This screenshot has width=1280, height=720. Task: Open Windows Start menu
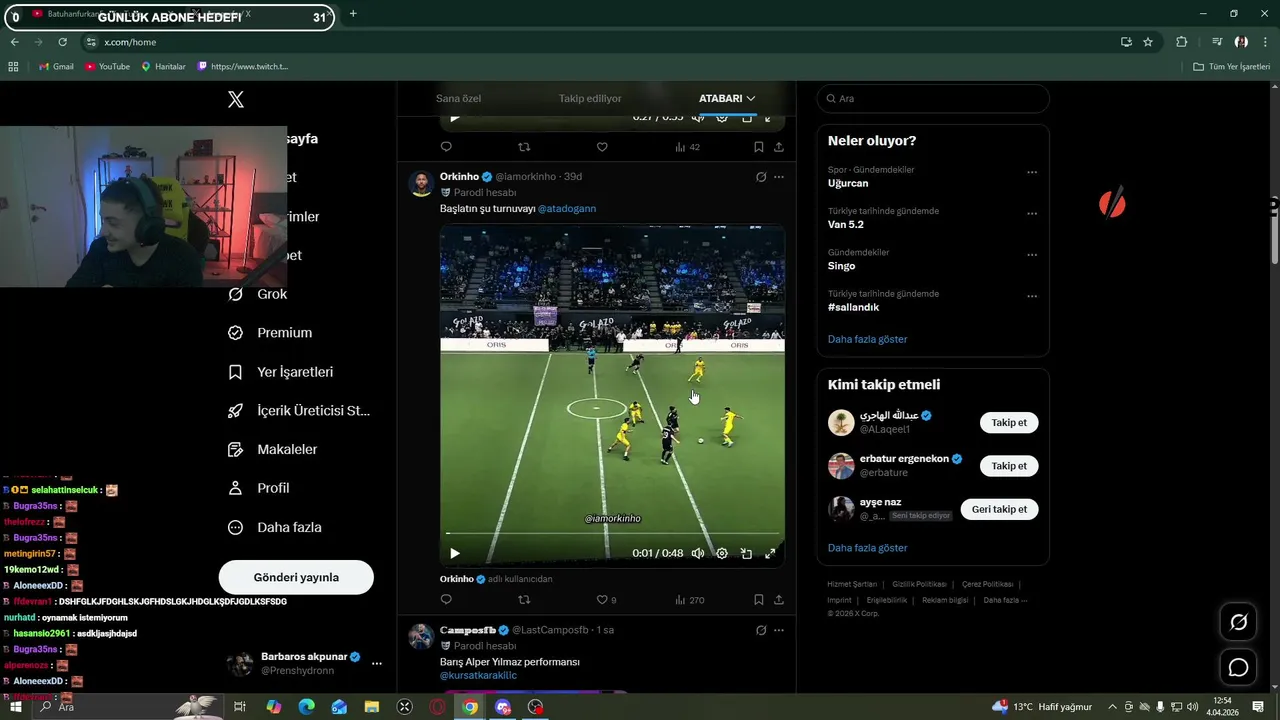15,707
